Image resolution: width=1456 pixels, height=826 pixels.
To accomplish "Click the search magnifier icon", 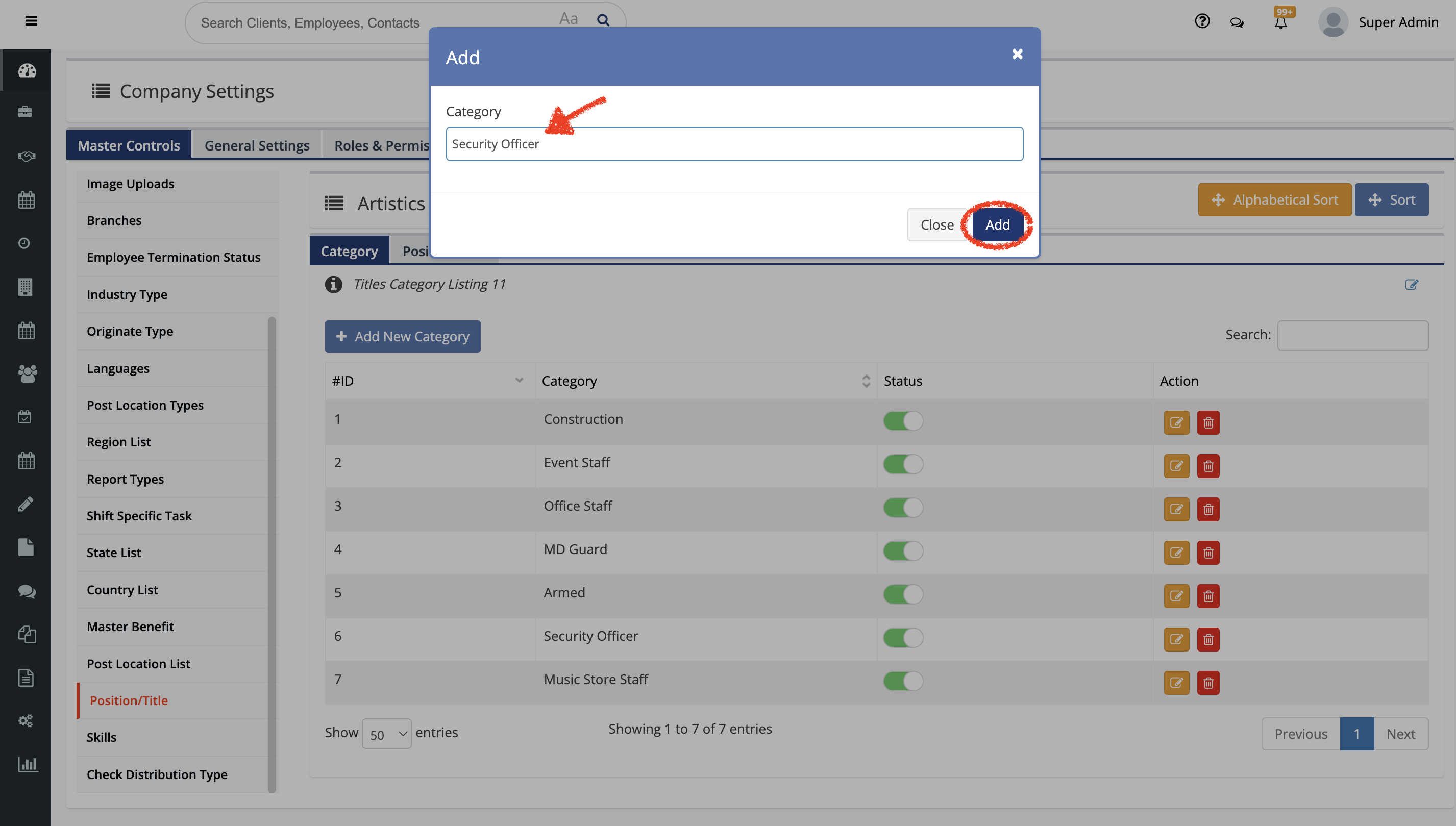I will [x=603, y=20].
